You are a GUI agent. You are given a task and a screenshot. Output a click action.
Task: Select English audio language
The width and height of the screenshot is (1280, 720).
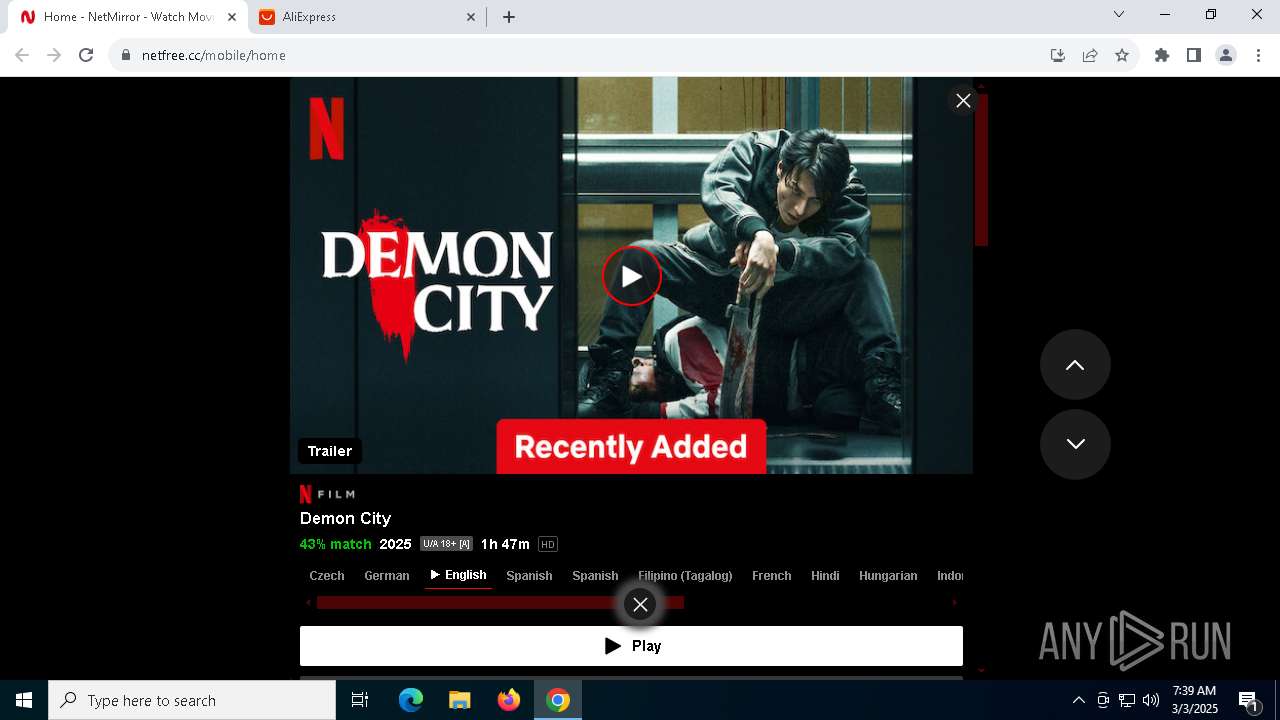click(458, 575)
